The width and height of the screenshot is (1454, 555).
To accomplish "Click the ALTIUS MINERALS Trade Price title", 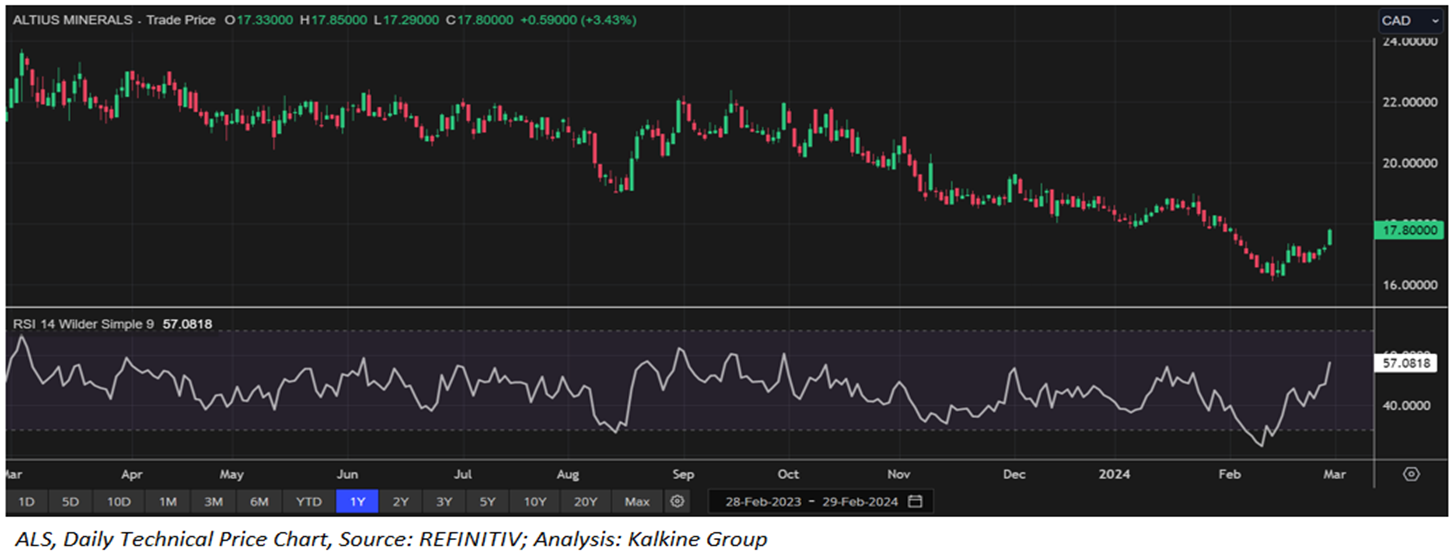I will [112, 20].
